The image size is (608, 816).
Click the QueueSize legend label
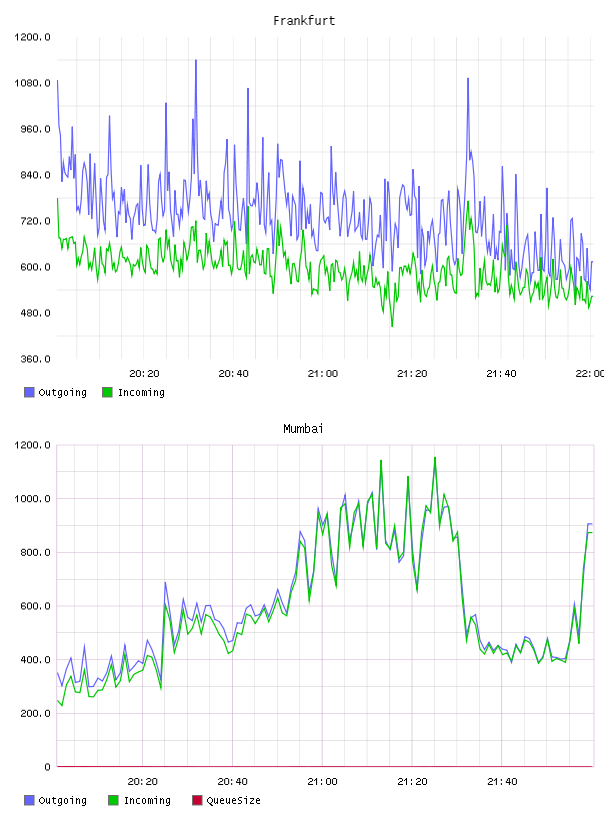233,800
